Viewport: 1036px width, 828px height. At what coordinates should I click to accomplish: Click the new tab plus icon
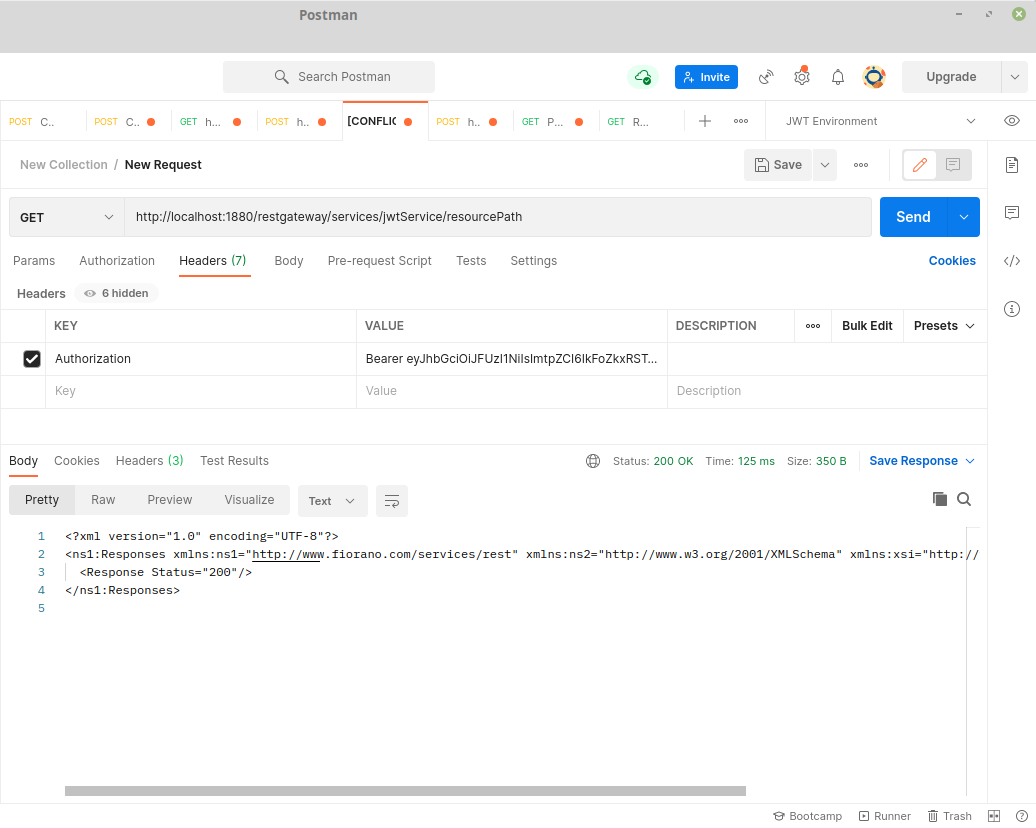coord(704,121)
